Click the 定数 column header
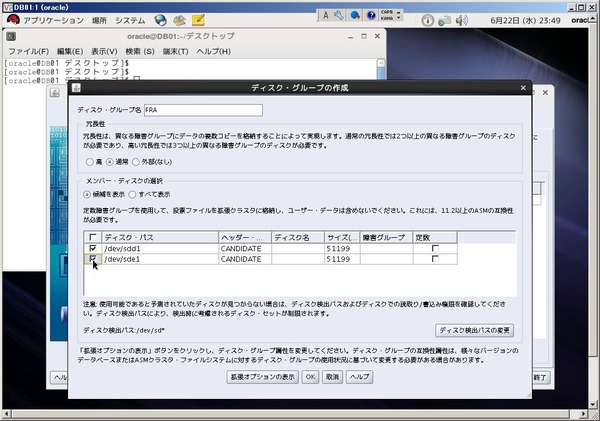The image size is (600, 421). click(435, 238)
